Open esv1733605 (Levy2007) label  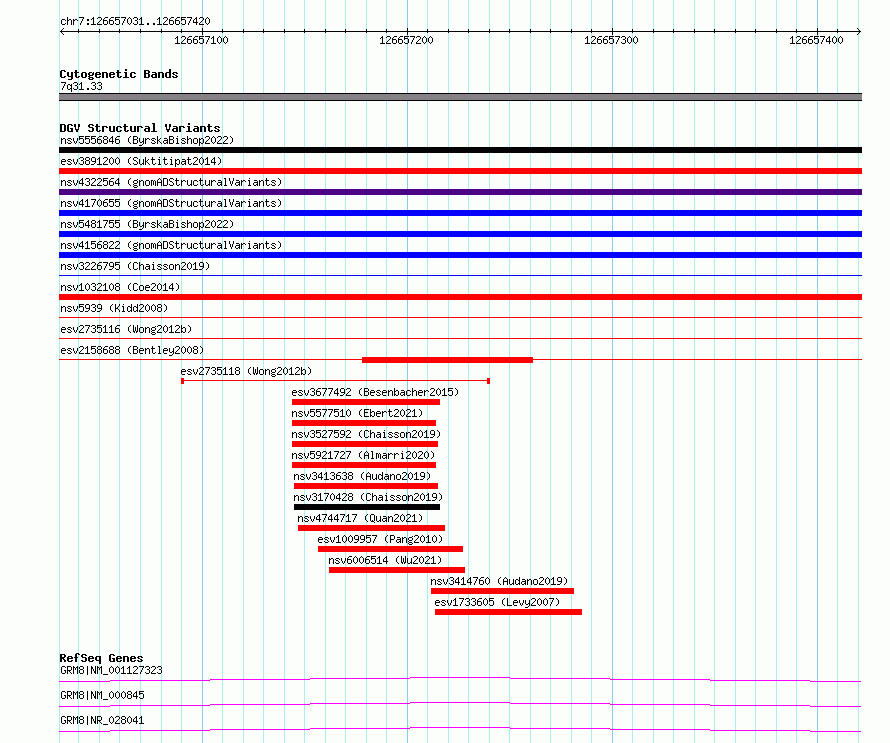497,602
